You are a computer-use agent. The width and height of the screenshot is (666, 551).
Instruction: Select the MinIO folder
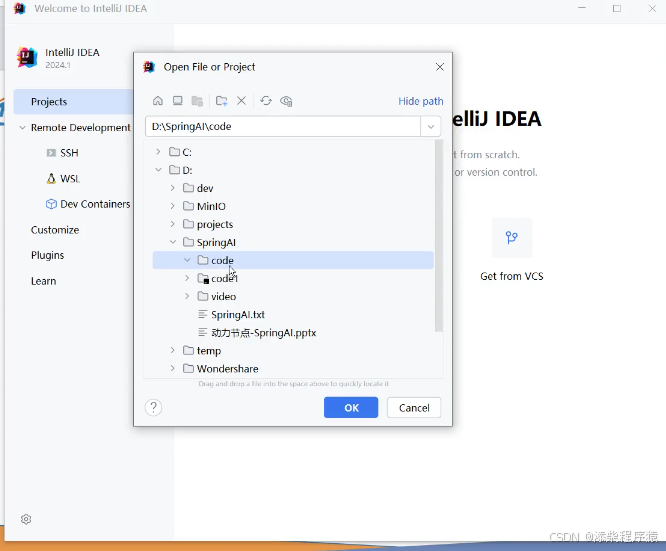click(x=211, y=206)
